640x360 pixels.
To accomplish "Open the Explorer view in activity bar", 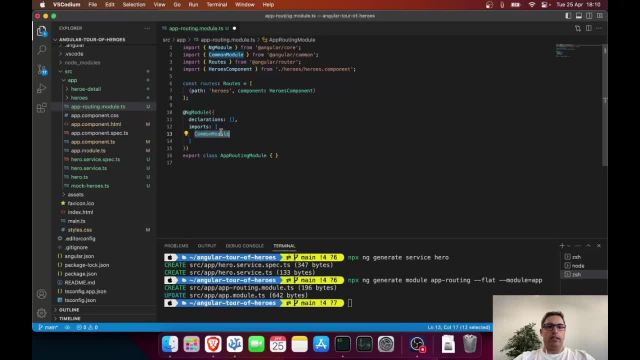I will point(42,31).
